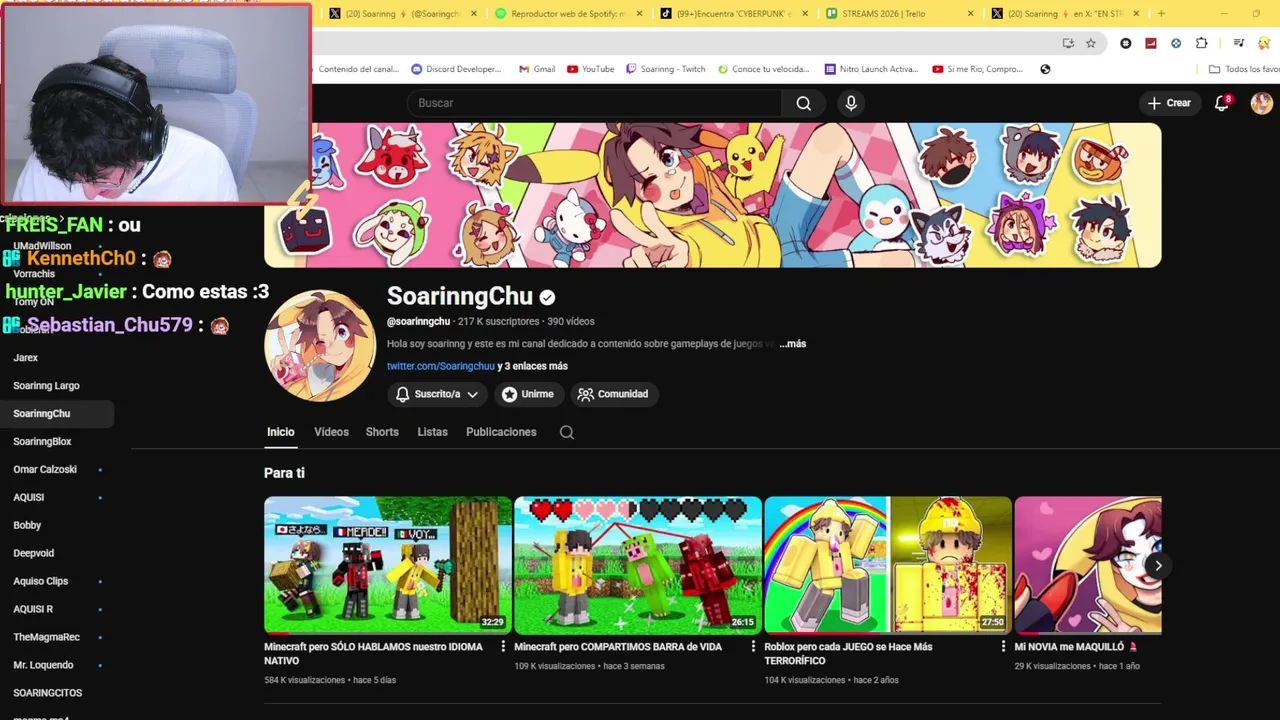Viewport: 1280px width, 720px height.
Task: Open Soarinng - Twitch bookmark
Action: click(x=666, y=69)
